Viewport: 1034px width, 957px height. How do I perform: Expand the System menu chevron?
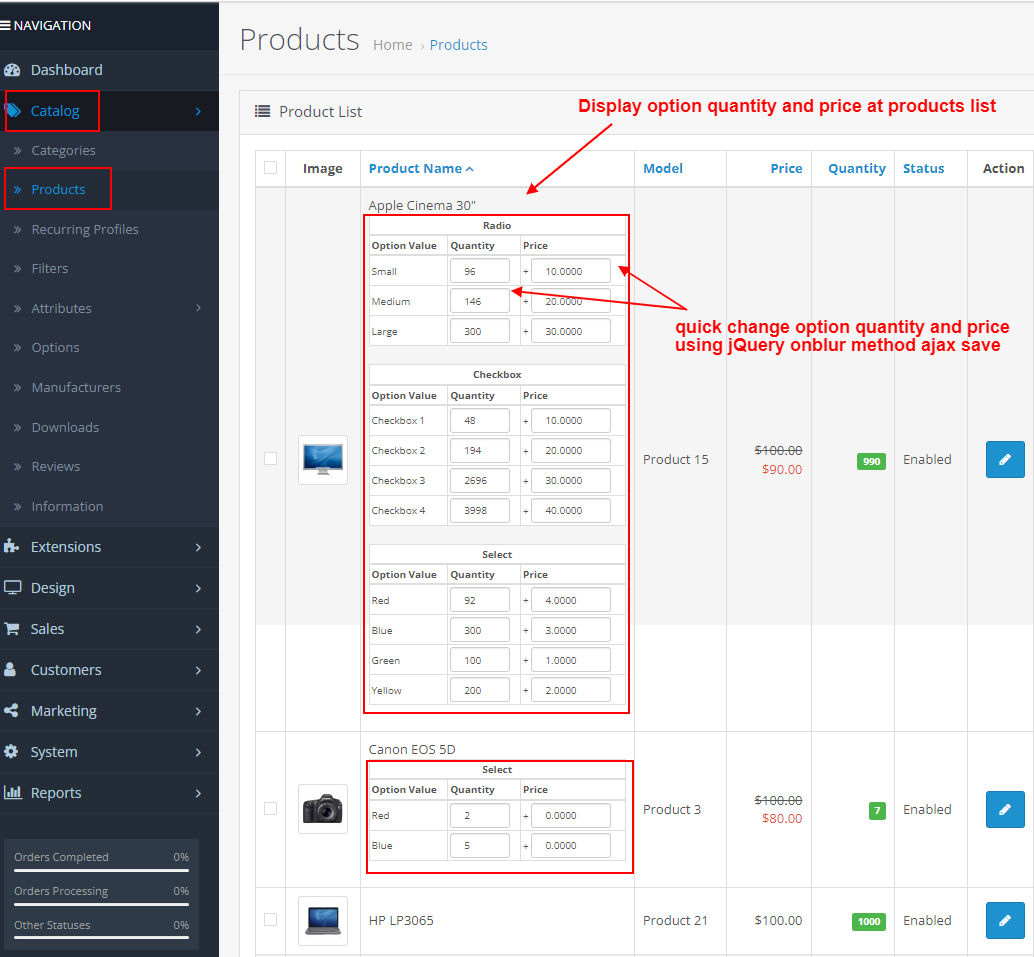198,752
